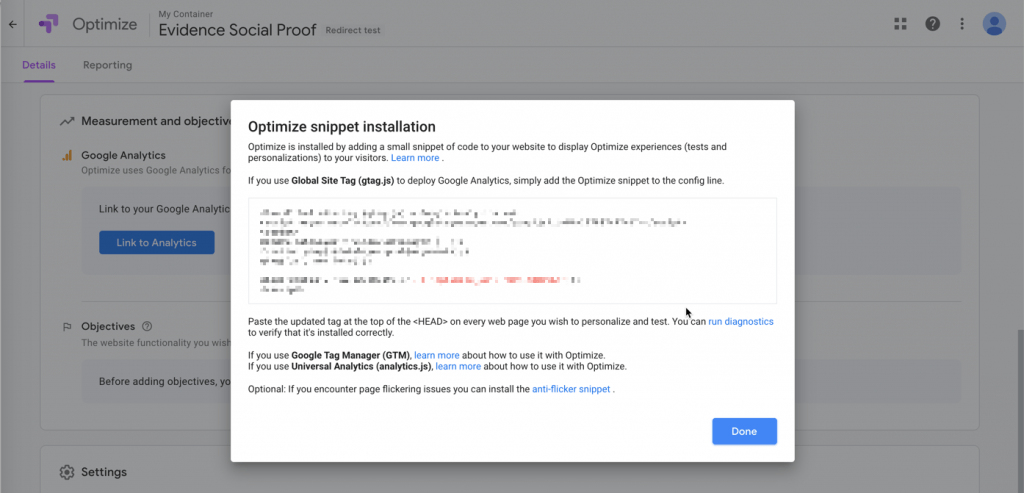Viewport: 1024px width, 493px height.
Task: Switch to the Details tab
Action: (39, 65)
